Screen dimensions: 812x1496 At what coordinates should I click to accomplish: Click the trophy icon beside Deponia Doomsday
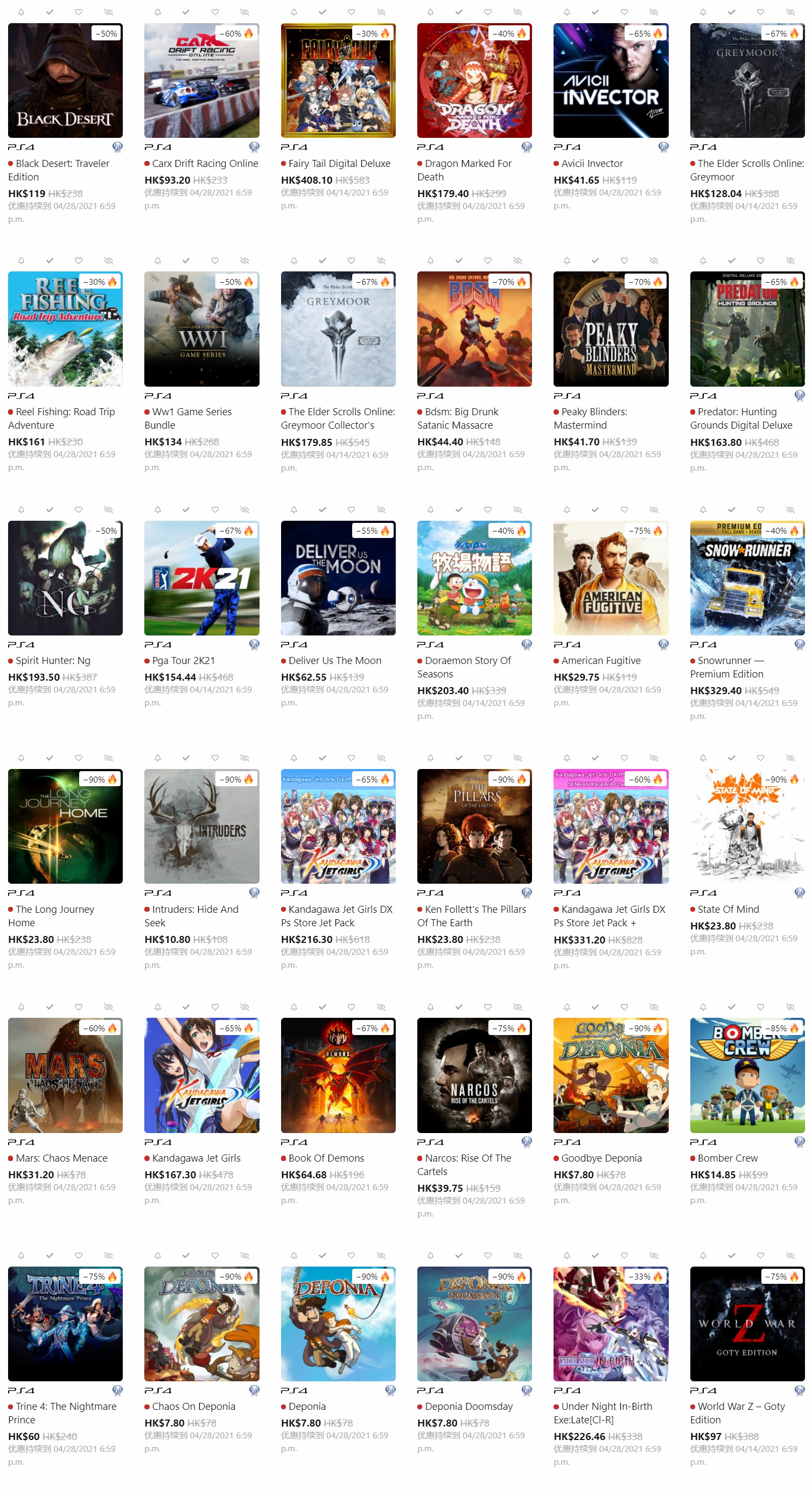tap(526, 1390)
